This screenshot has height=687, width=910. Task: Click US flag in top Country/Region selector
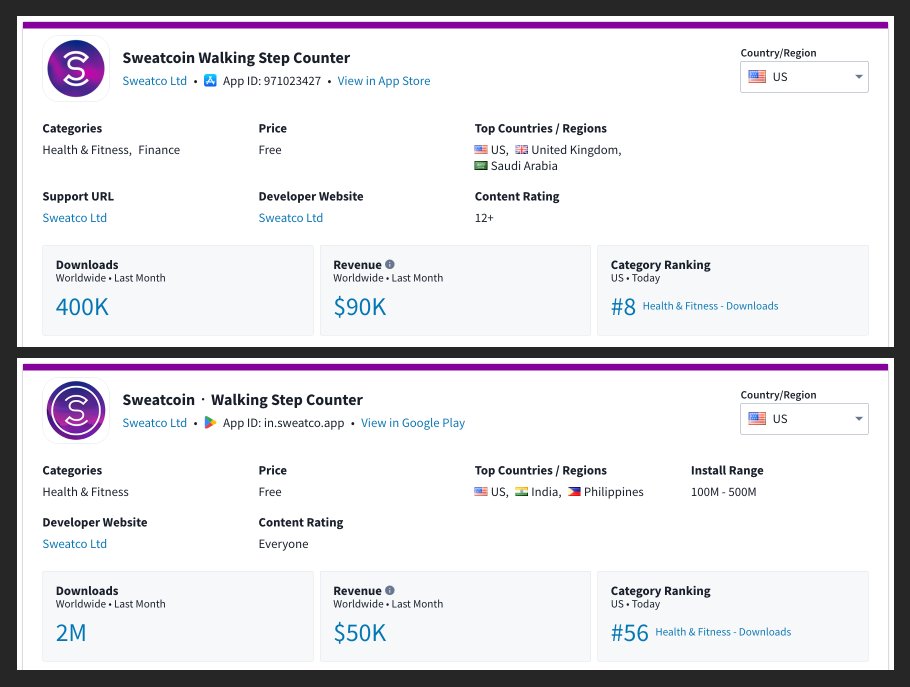[x=757, y=77]
